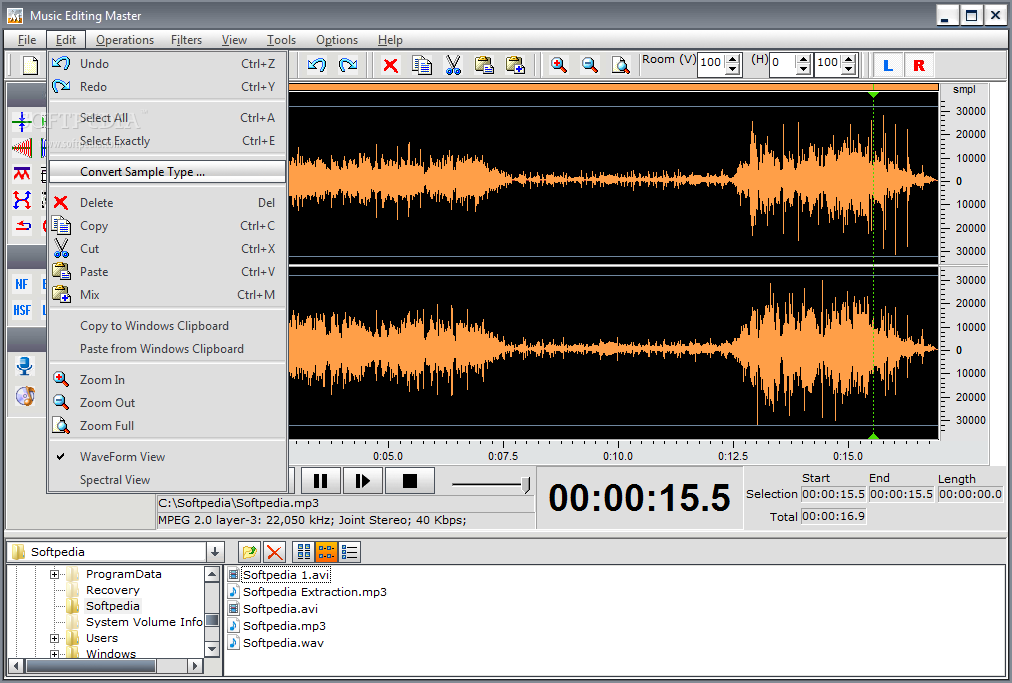Click the toolbar Redo arrow icon
Image resolution: width=1012 pixels, height=683 pixels.
coord(348,65)
